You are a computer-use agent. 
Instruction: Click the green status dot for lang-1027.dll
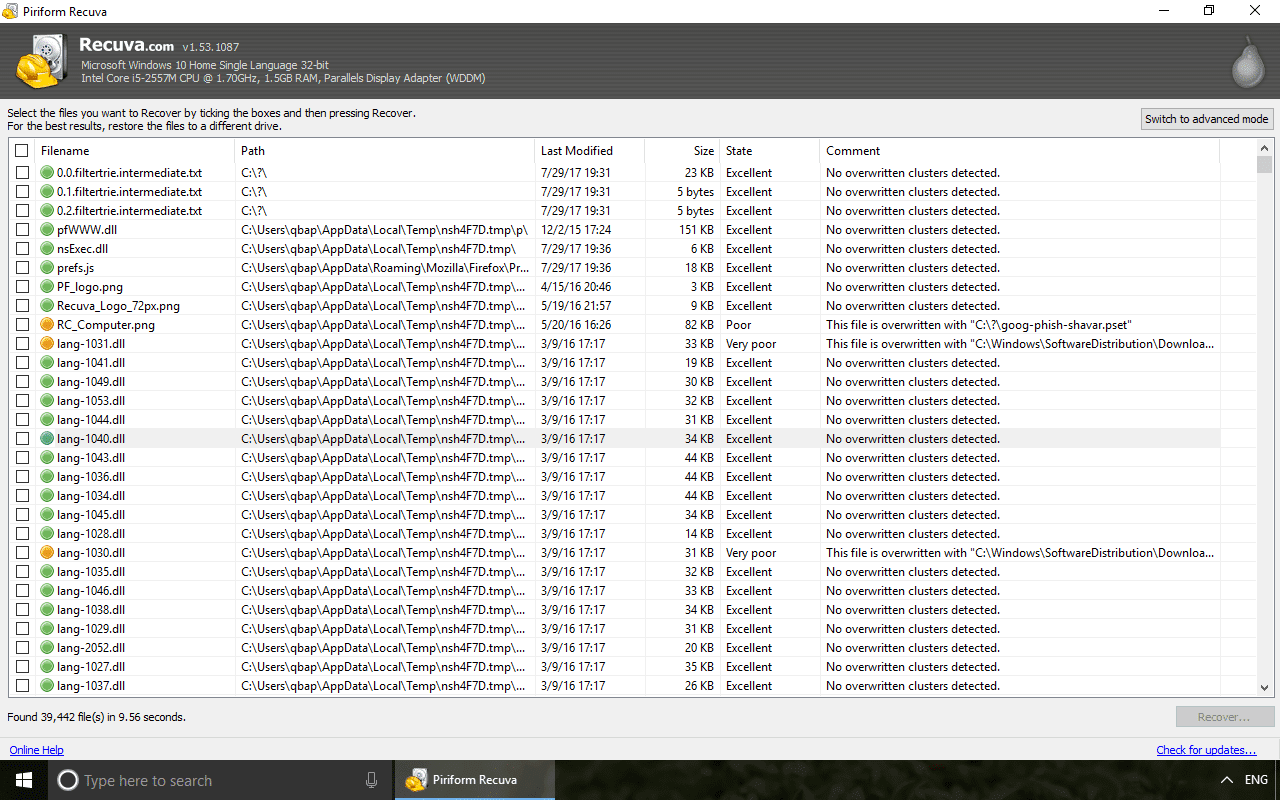[x=47, y=667]
